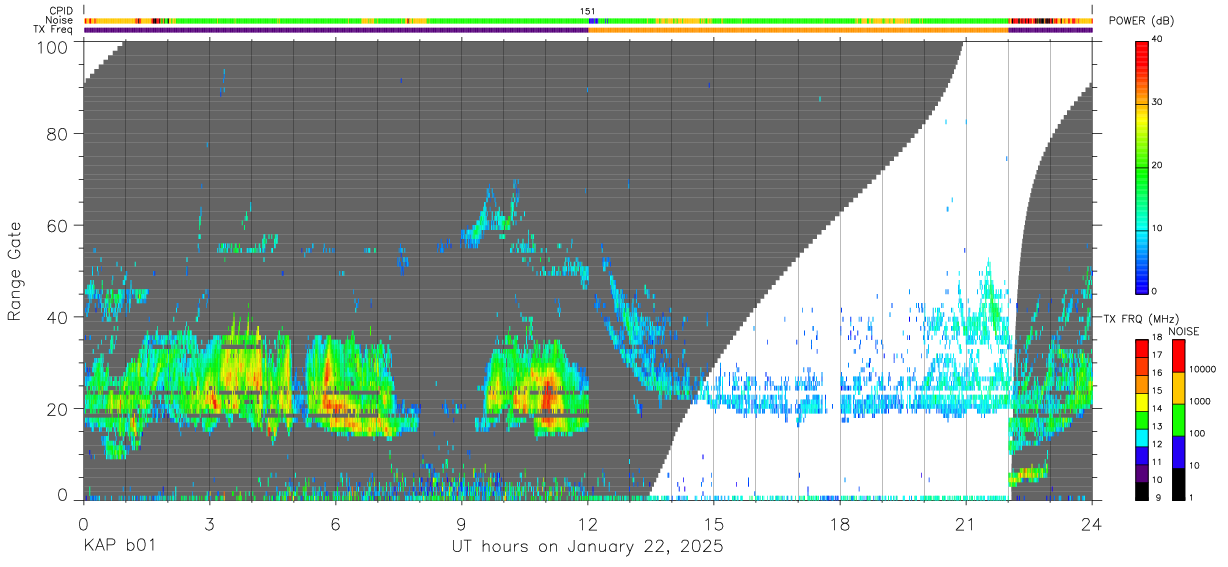Click UT hour tick 9 on time axis

point(462,525)
